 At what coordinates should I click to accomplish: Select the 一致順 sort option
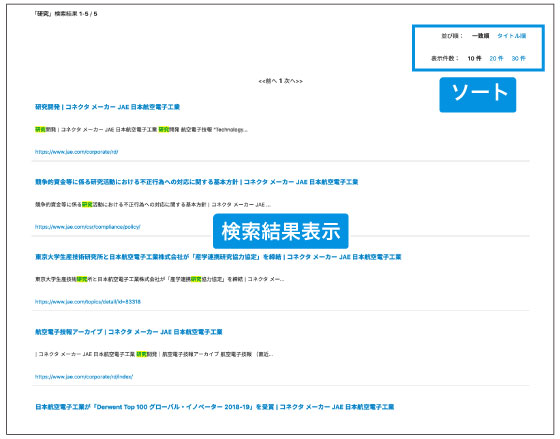click(480, 36)
